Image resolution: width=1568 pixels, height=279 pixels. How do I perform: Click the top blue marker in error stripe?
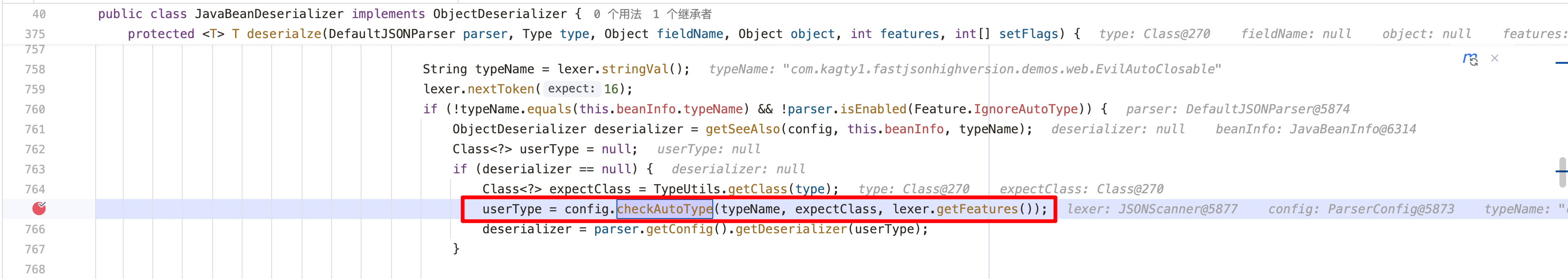[1561, 63]
